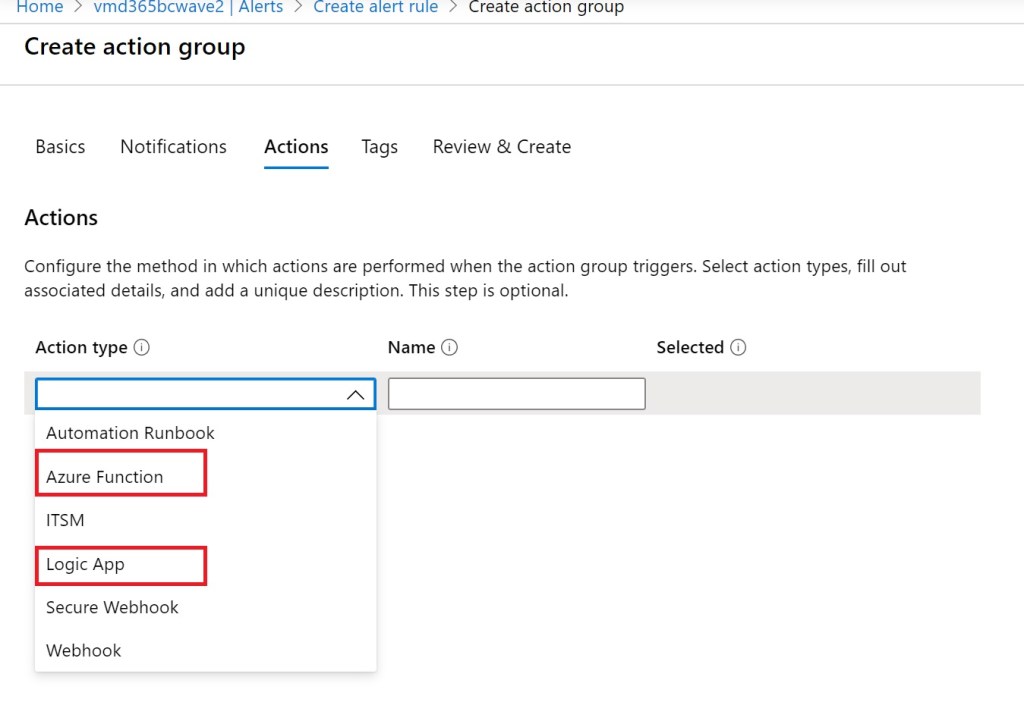Click inside the Action type combo box

click(190, 394)
